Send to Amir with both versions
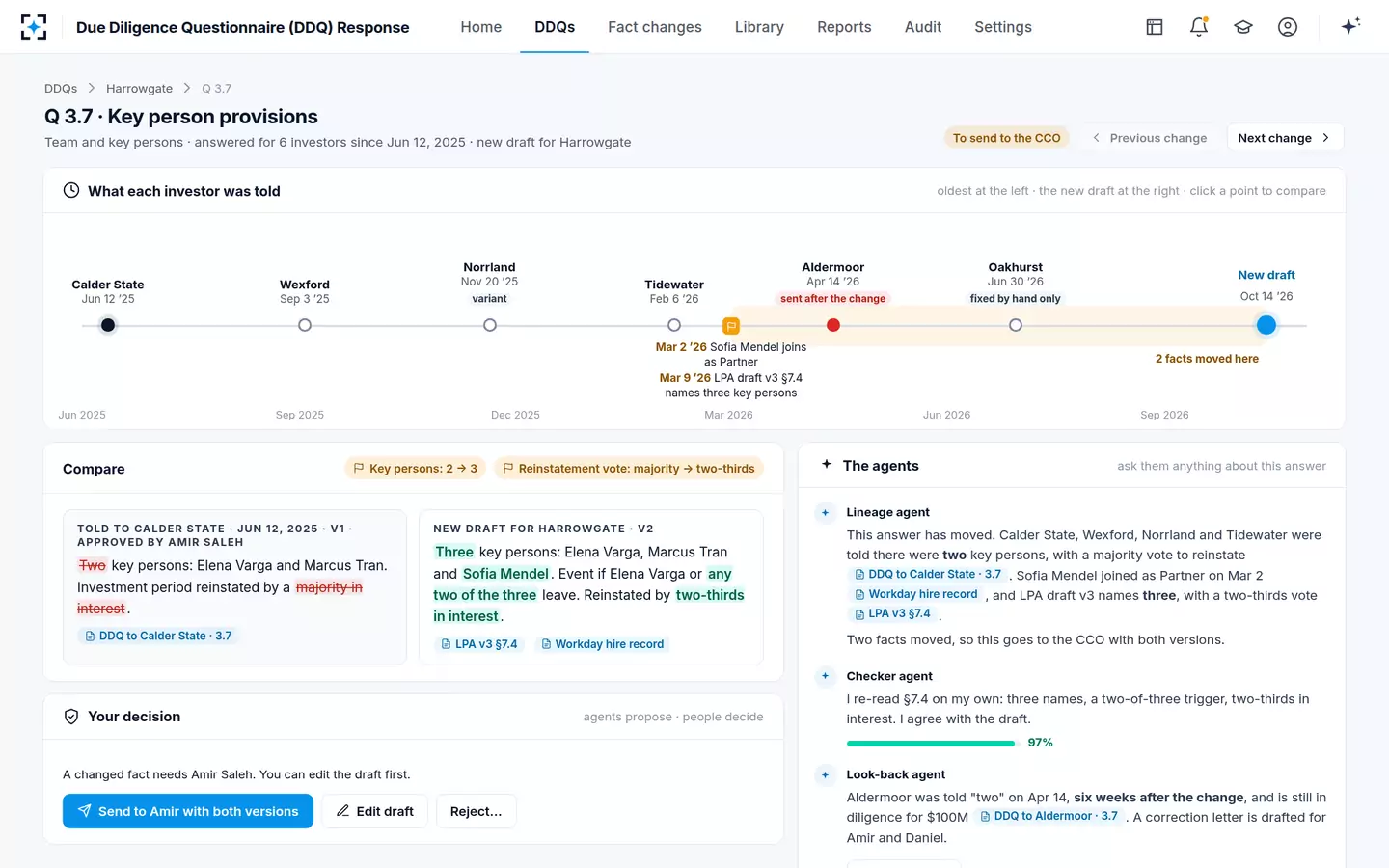Viewport: 1389px width, 868px height. pyautogui.click(x=188, y=811)
